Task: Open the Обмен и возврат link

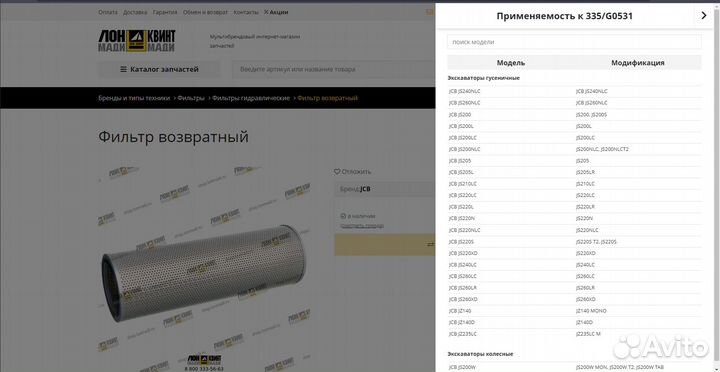Action: point(205,12)
